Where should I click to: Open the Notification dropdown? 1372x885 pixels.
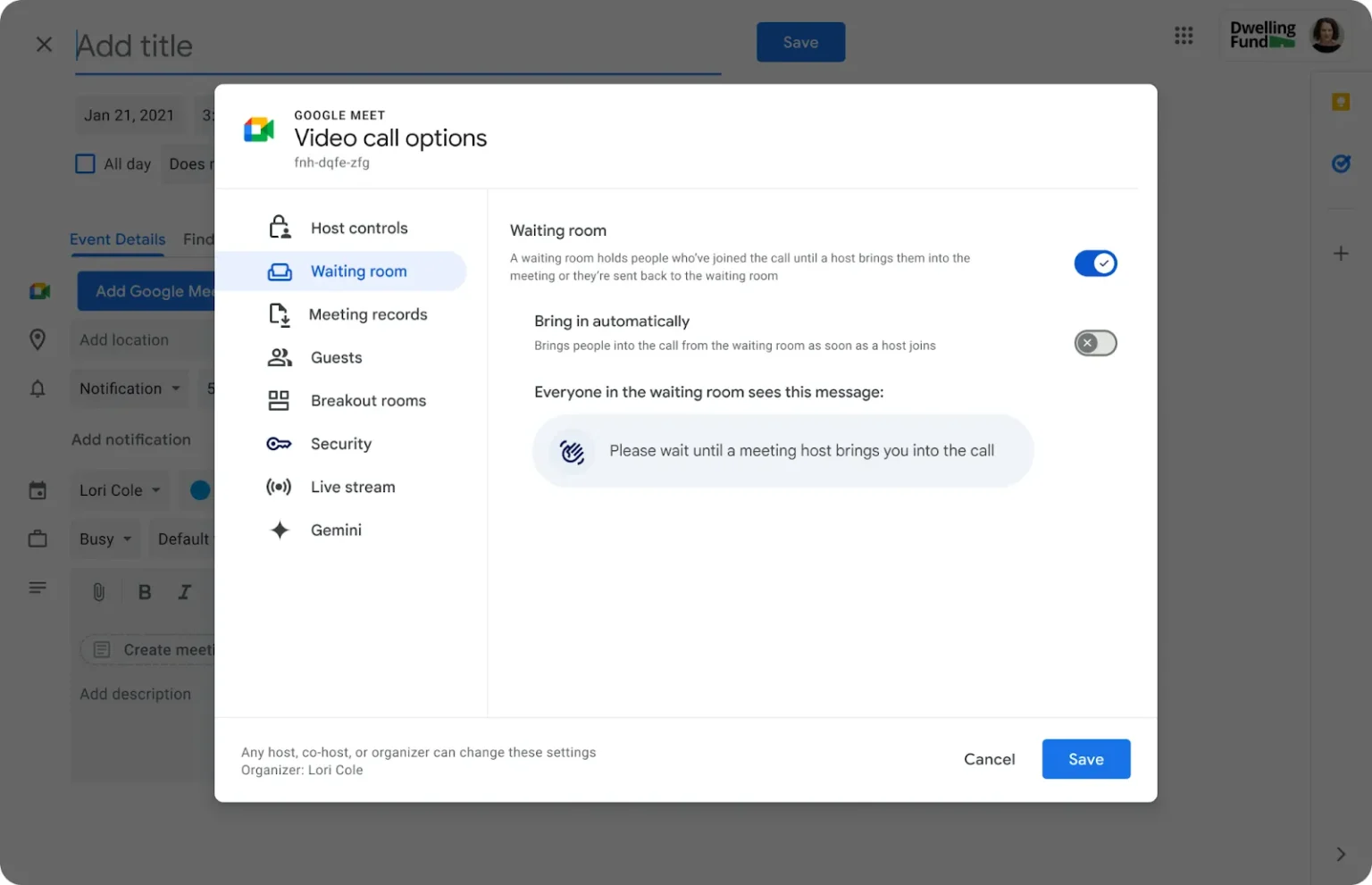[x=129, y=388]
